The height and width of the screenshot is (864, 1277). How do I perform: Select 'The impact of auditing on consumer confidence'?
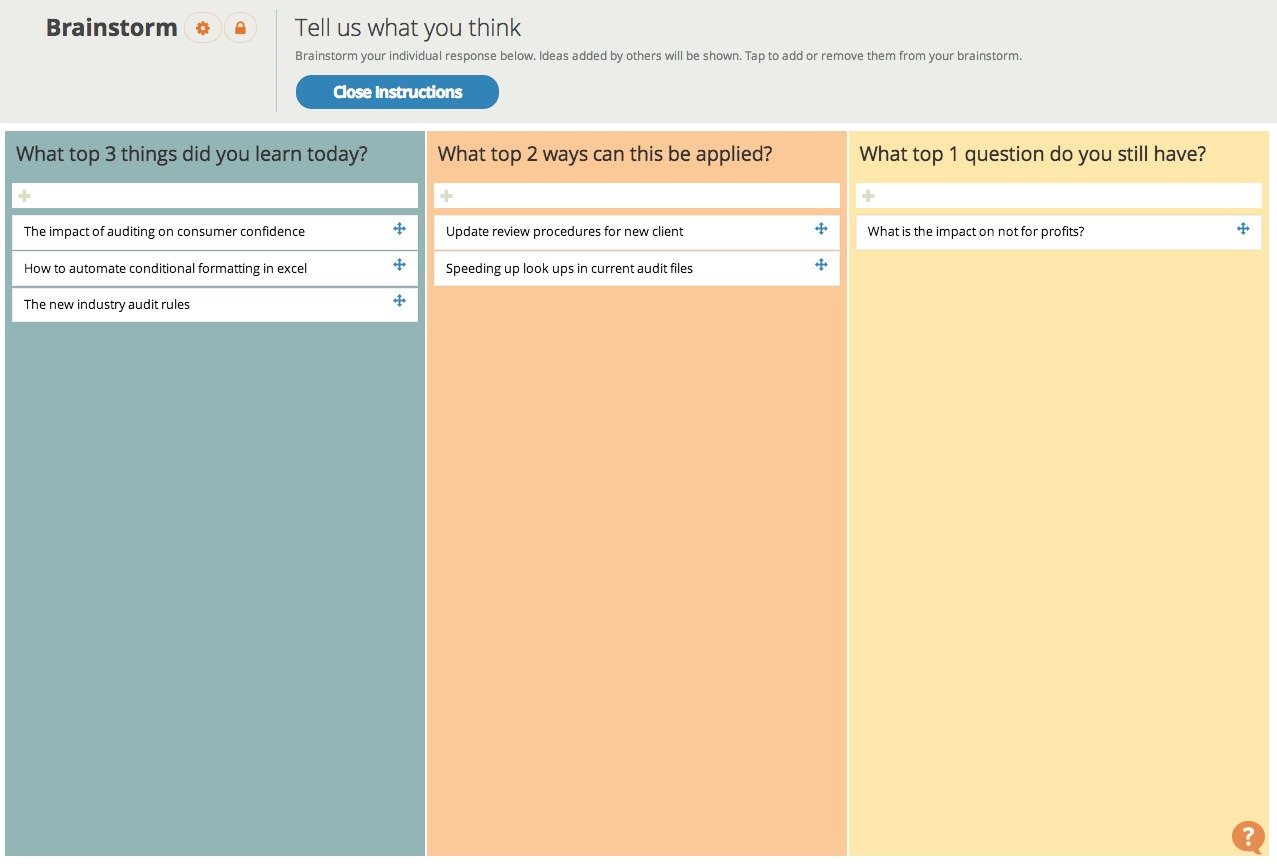tap(215, 232)
